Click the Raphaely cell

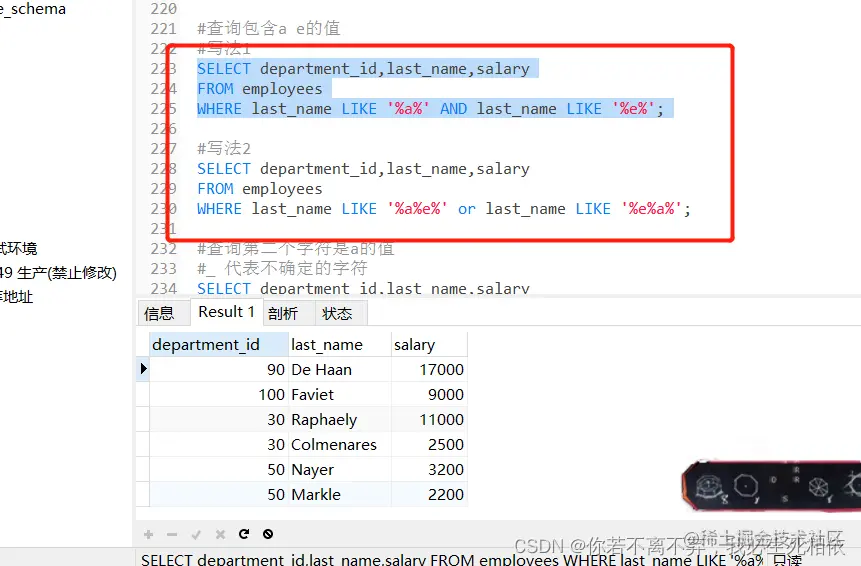339,419
